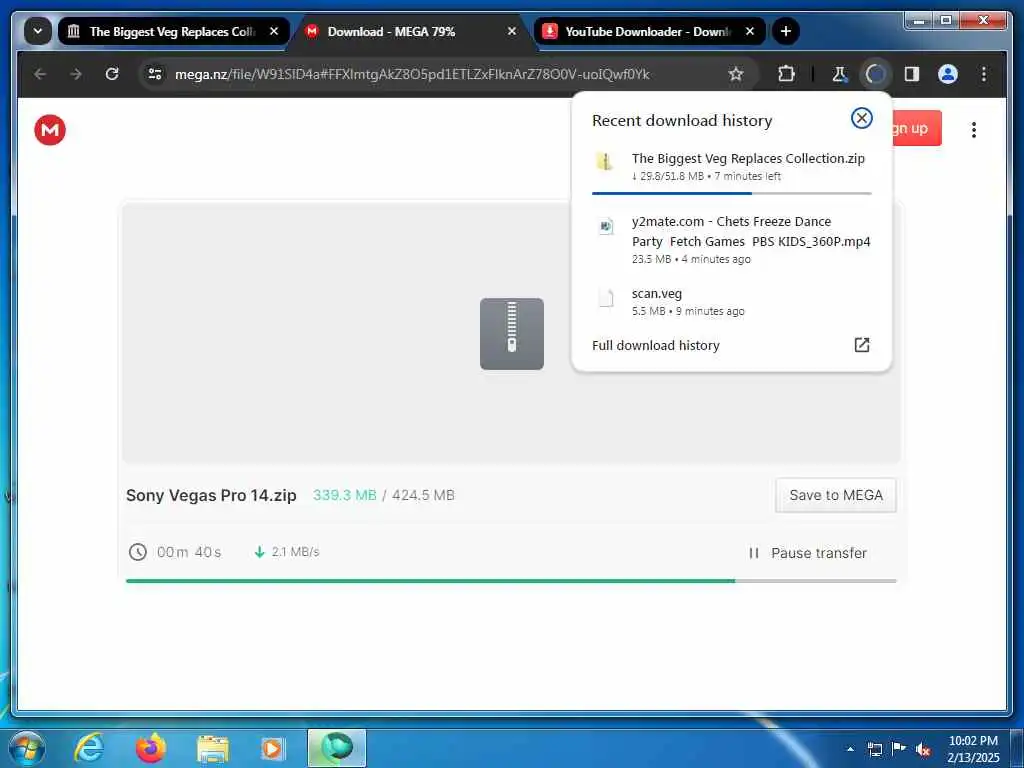Close the Recent download history popup

pyautogui.click(x=861, y=118)
